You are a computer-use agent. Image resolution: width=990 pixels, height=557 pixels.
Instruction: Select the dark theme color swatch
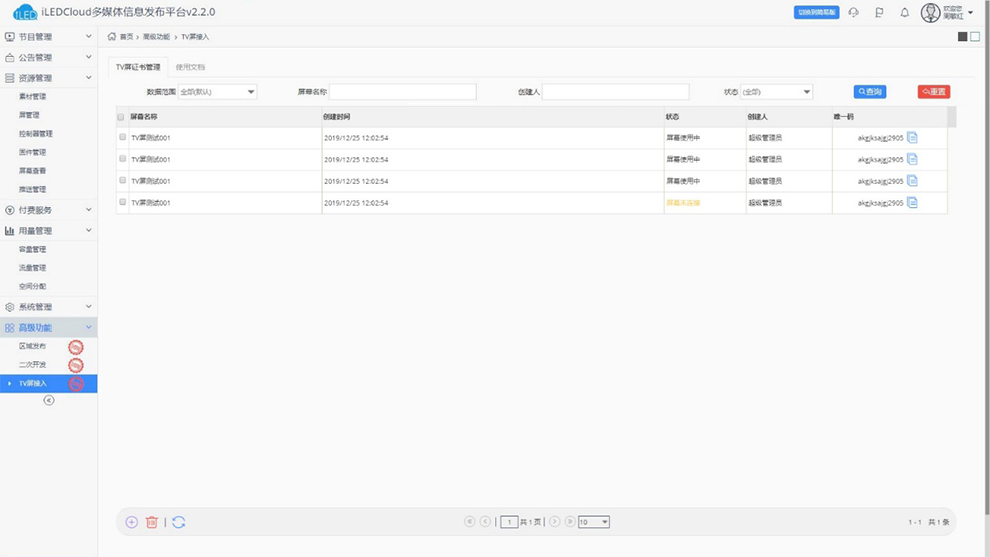click(x=962, y=37)
